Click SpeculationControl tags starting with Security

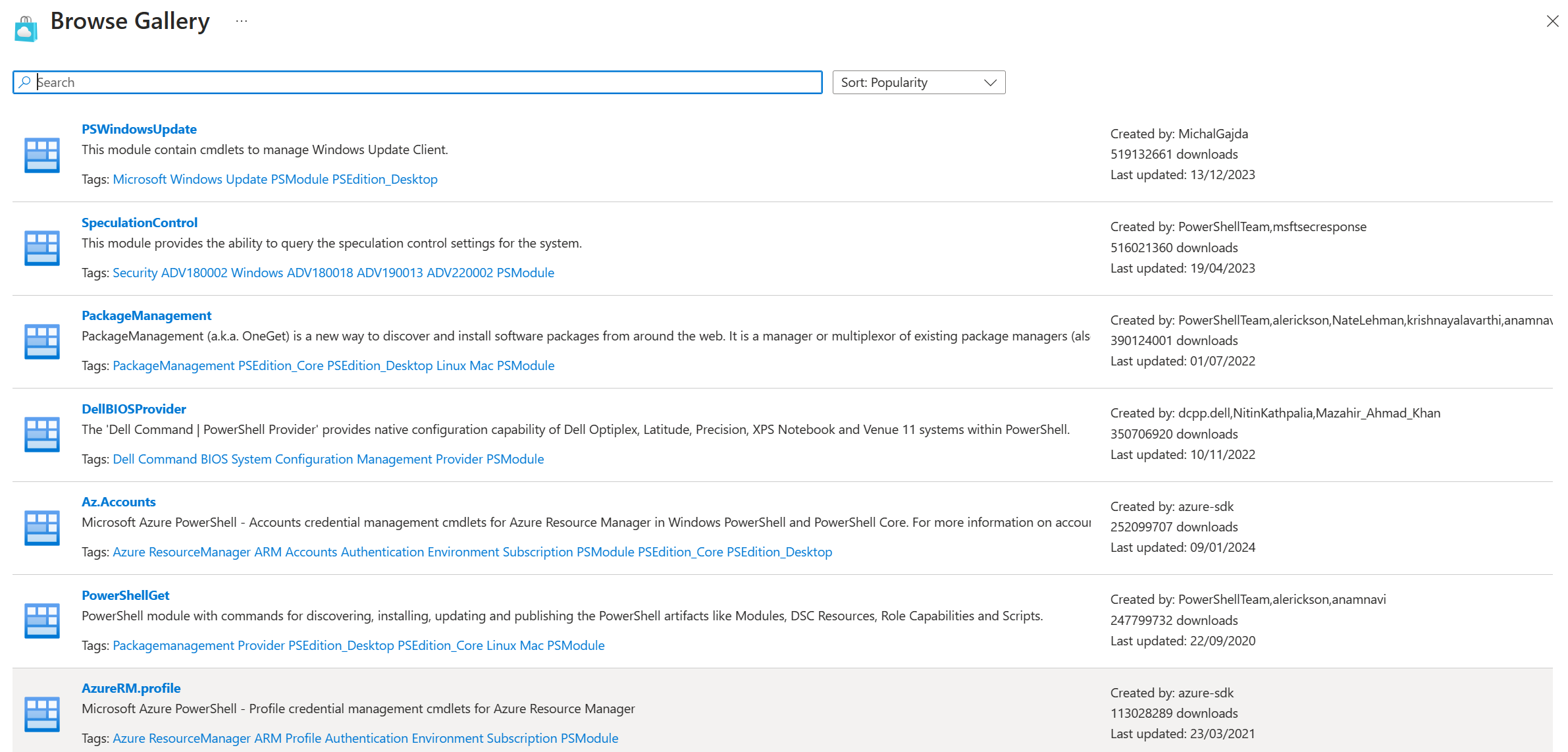pos(333,273)
